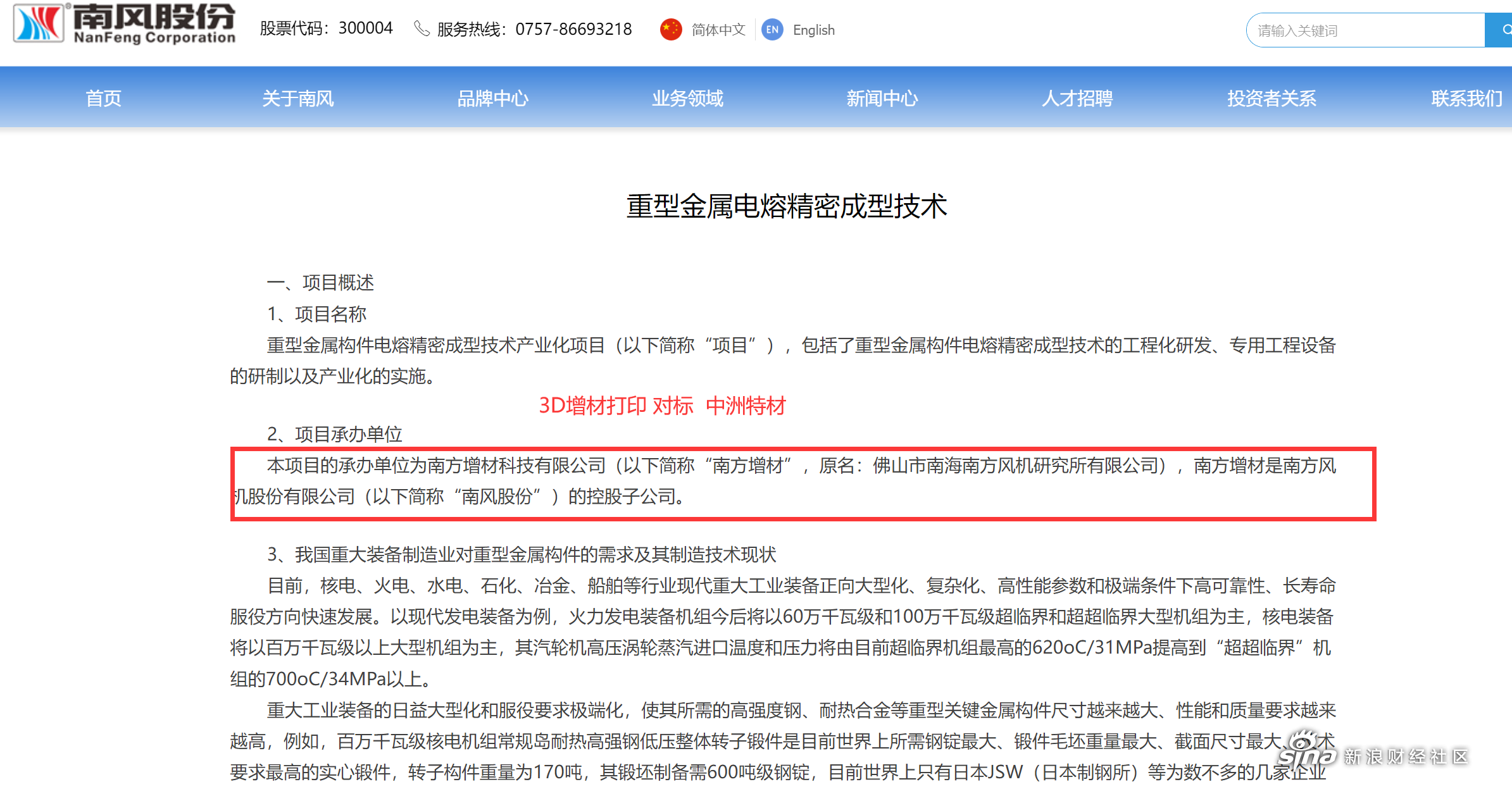
Task: Click the heading 3、我国重大装备制造业 section
Action: [522, 554]
